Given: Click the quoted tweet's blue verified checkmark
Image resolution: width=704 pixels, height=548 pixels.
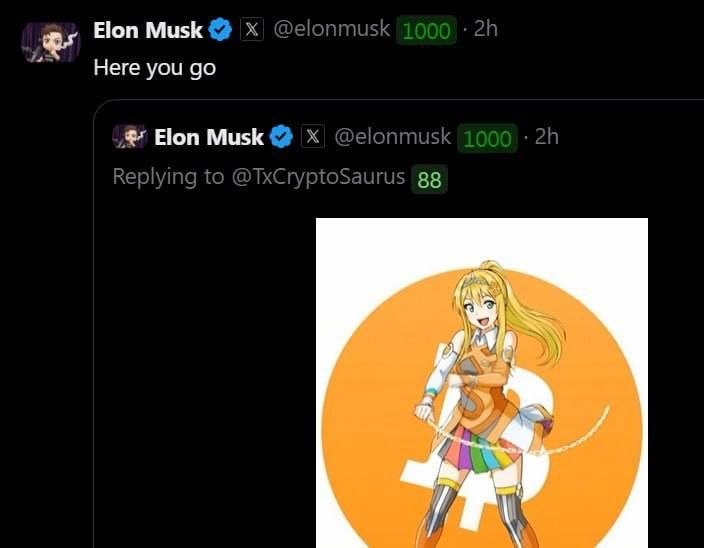Looking at the screenshot, I should coord(282,137).
